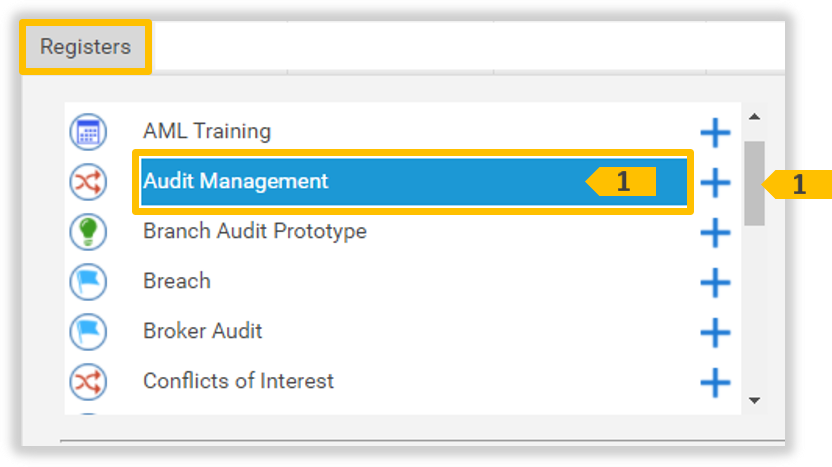Add a new Audit Management record
This screenshot has width=832, height=467.
tap(715, 182)
